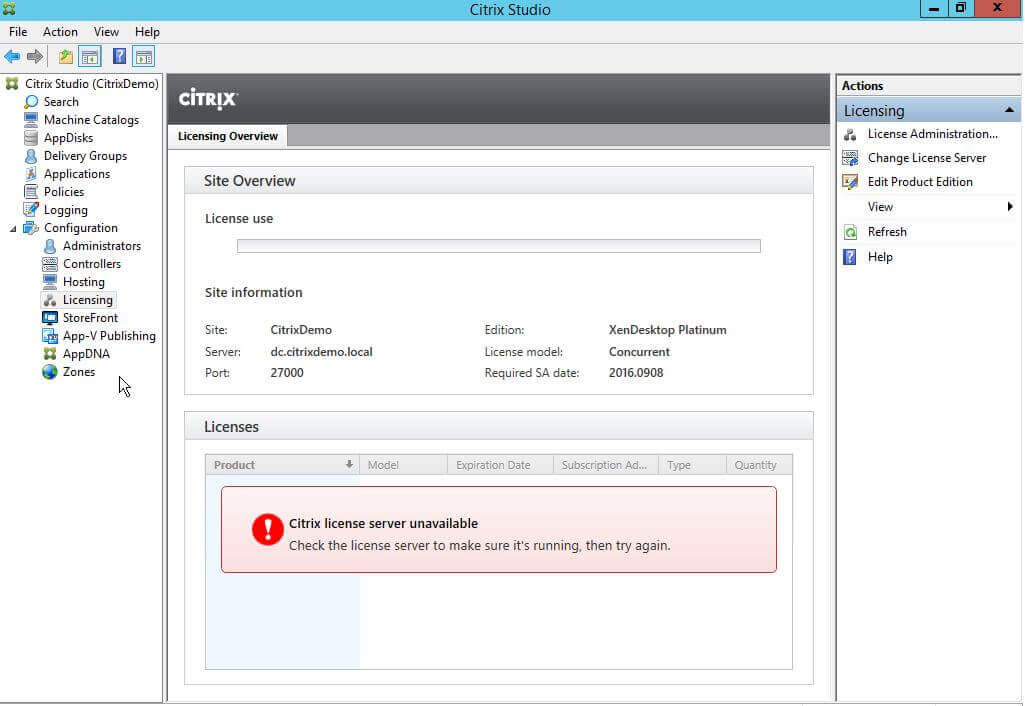Click the Forward arrow toolbar icon

point(35,57)
